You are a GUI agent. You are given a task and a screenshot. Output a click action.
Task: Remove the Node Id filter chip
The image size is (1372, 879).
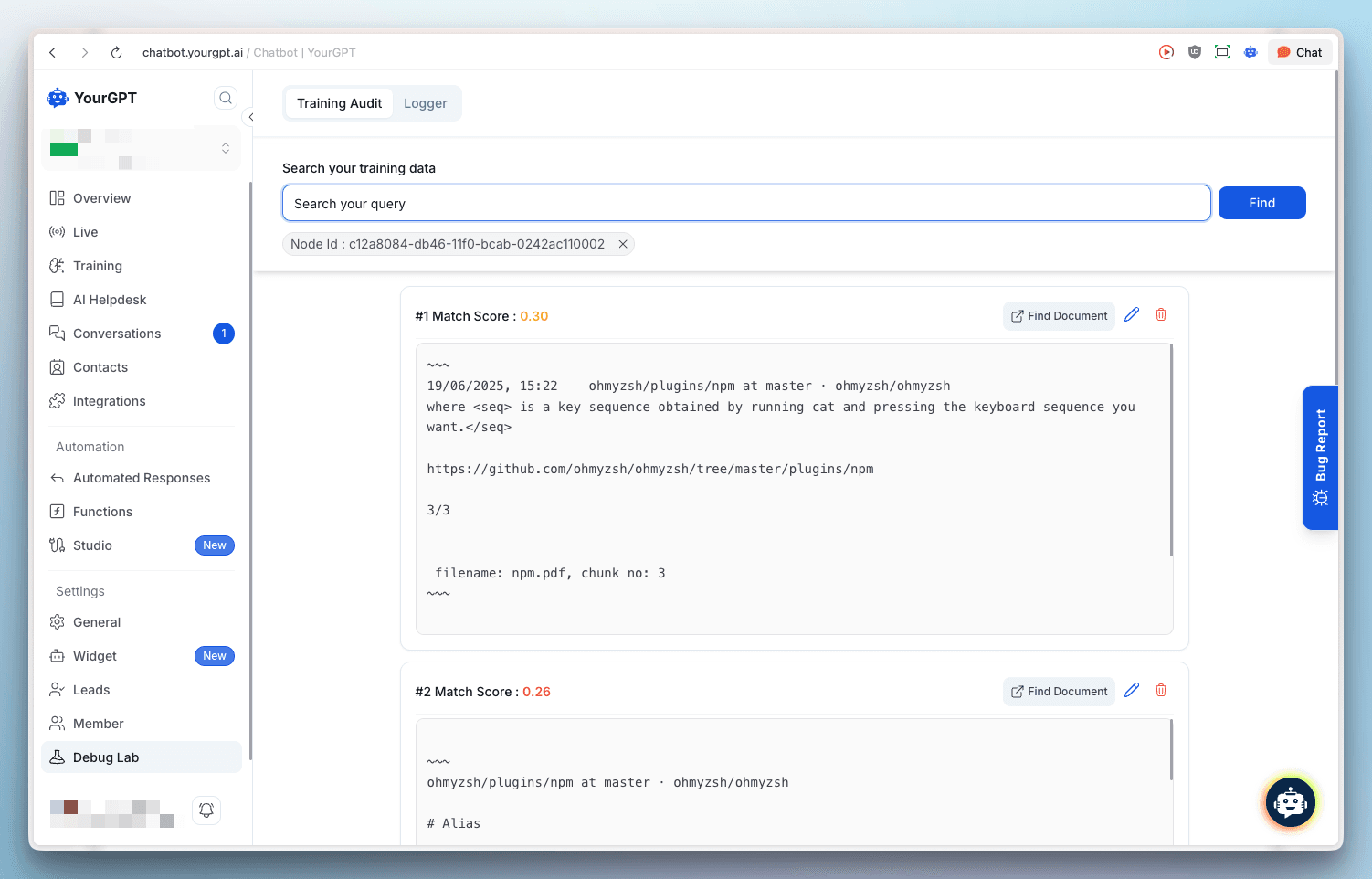[x=623, y=244]
